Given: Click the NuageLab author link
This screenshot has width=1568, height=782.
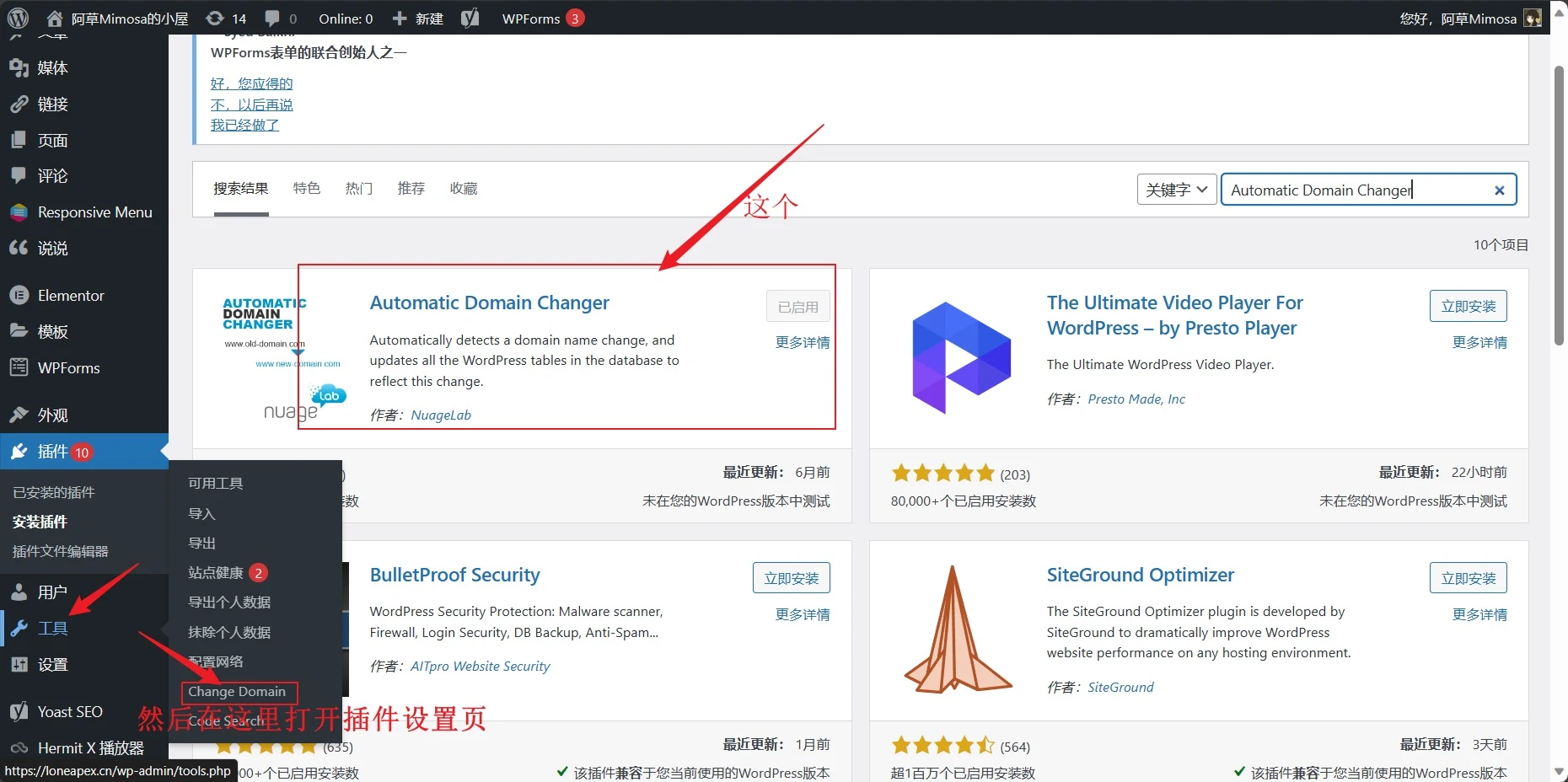Looking at the screenshot, I should (441, 415).
